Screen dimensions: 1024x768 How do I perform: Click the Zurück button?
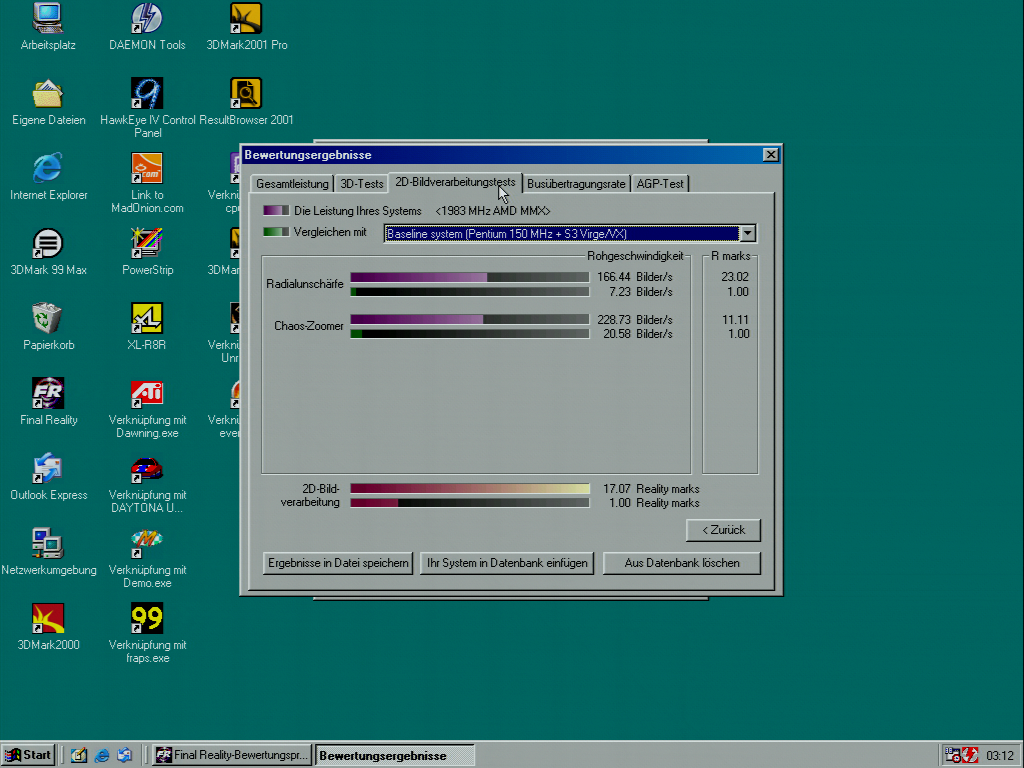point(723,530)
